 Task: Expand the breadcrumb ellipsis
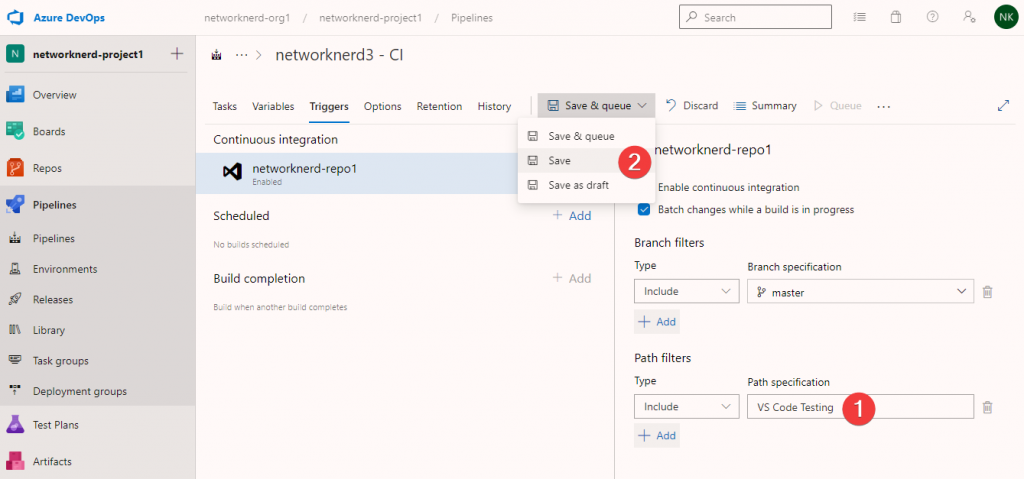(242, 56)
